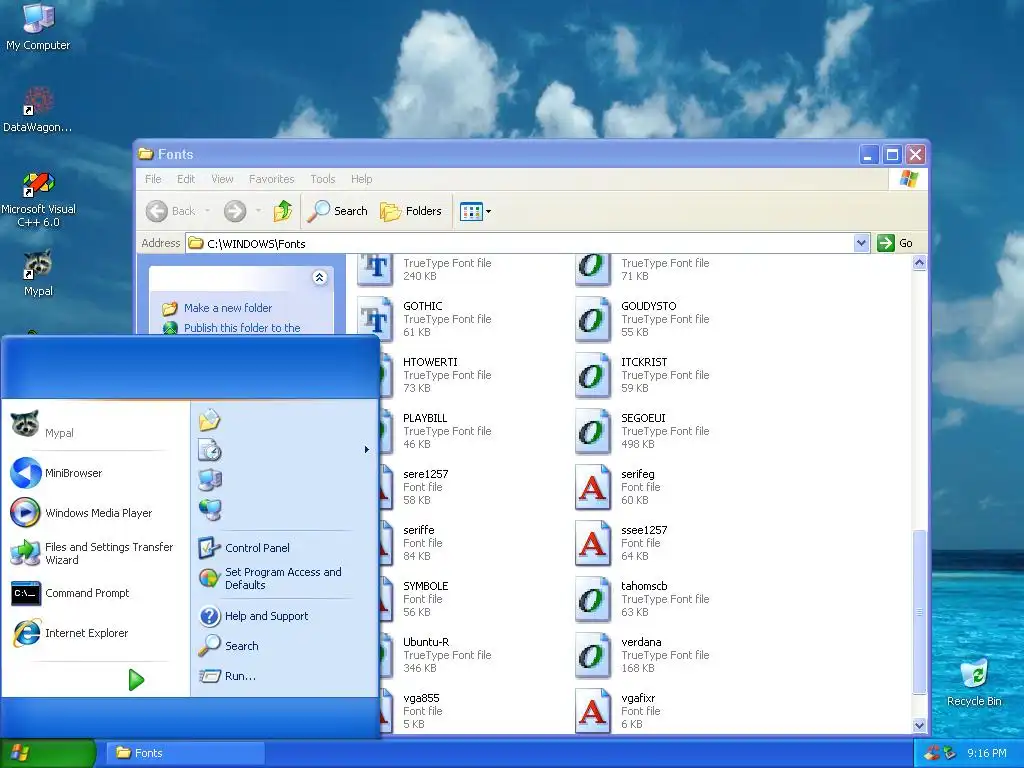Launch Microsoft Visual C++ 6.0 shortcut
1024x768 pixels.
38,199
